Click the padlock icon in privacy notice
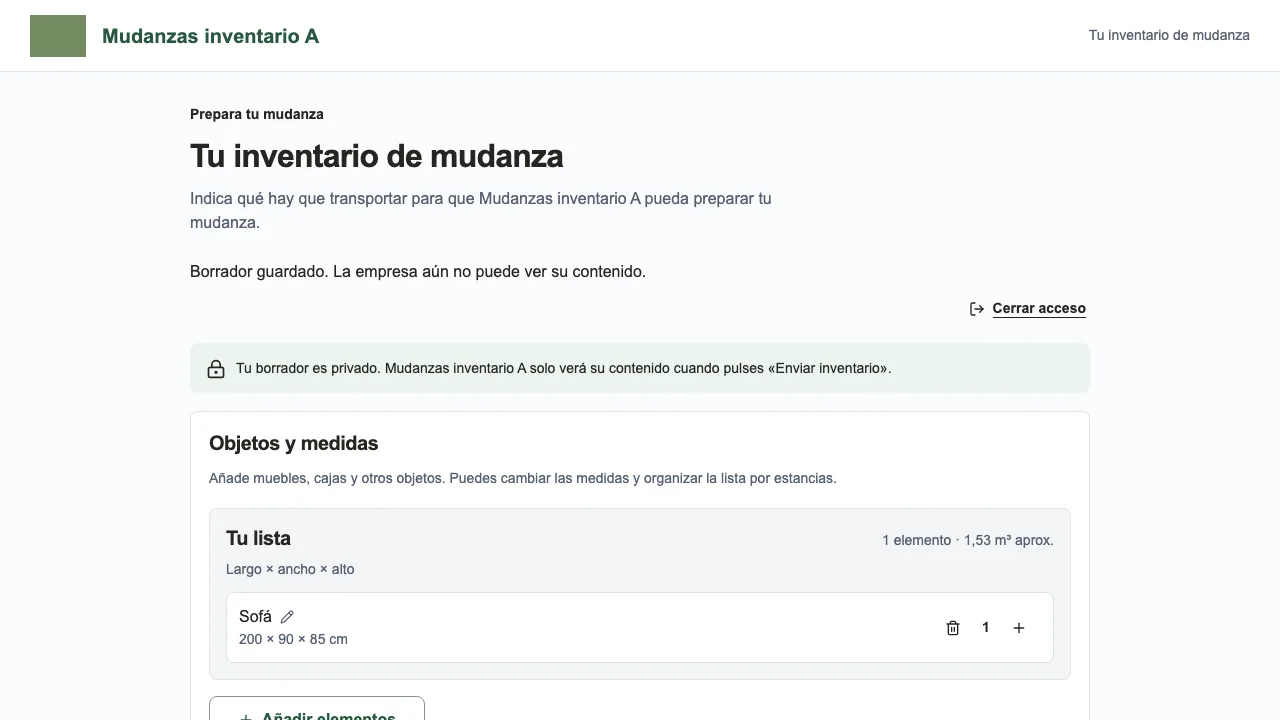The height and width of the screenshot is (720, 1280). pos(216,369)
